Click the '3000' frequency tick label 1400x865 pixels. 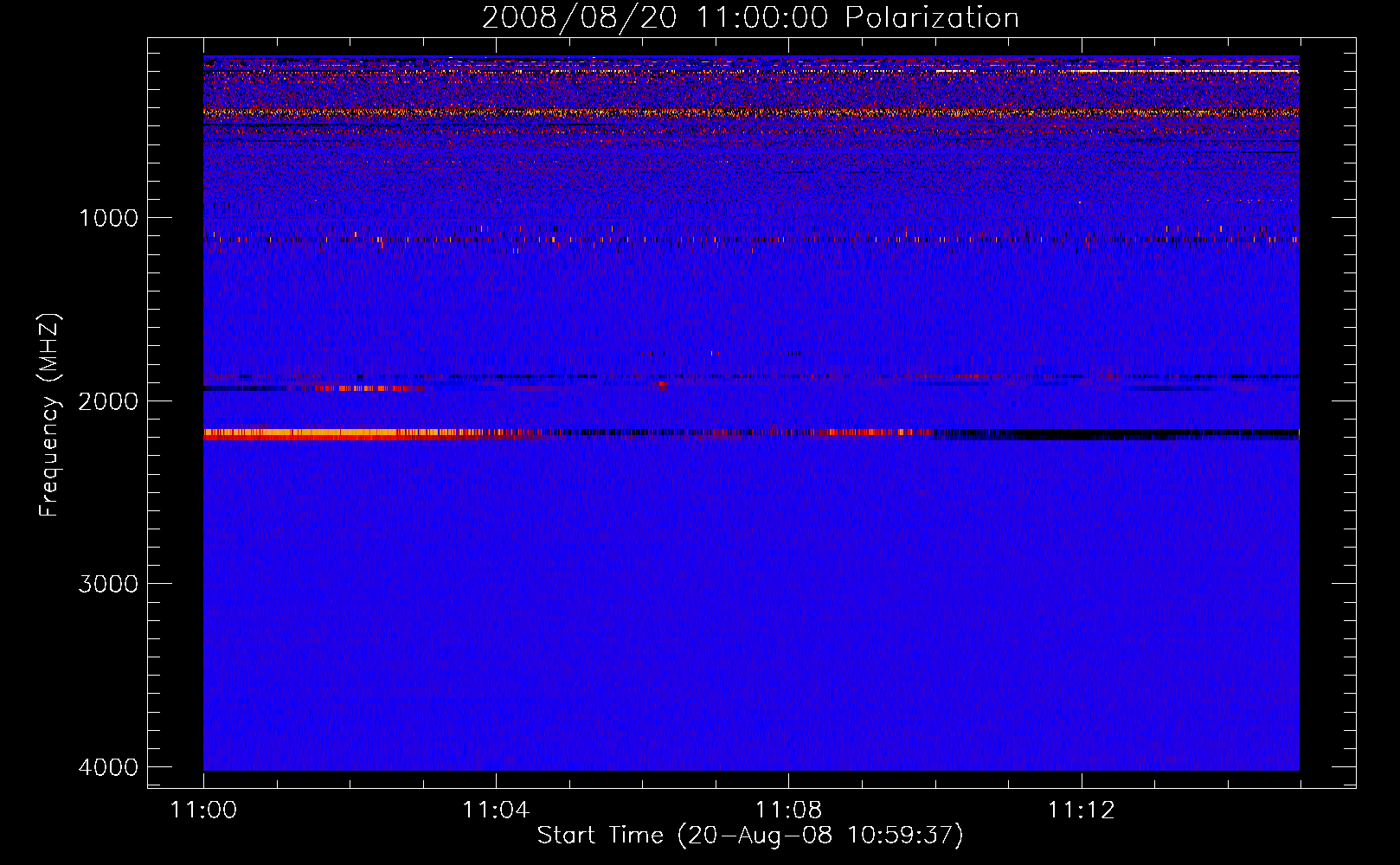click(108, 584)
